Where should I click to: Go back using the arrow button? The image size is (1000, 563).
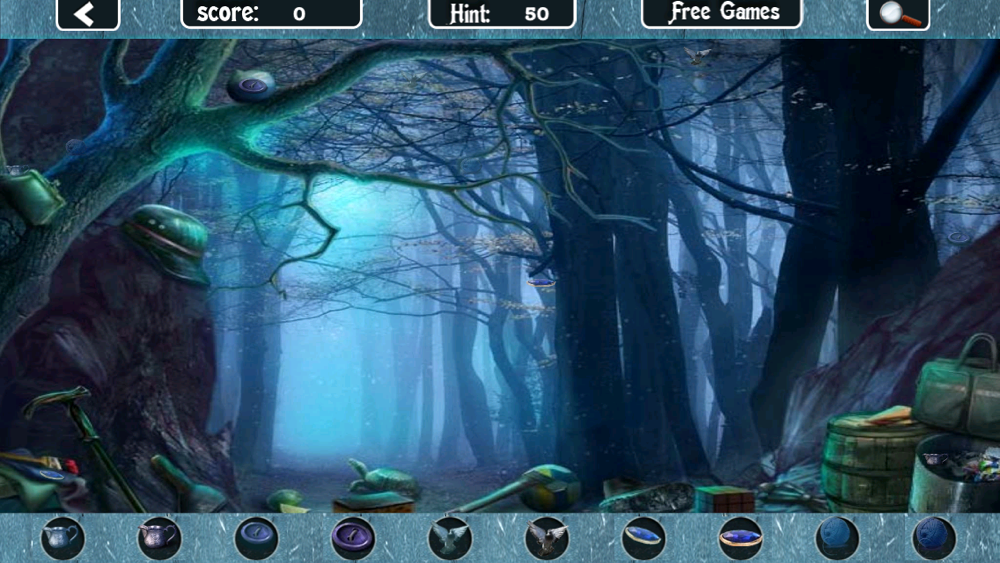tap(88, 14)
